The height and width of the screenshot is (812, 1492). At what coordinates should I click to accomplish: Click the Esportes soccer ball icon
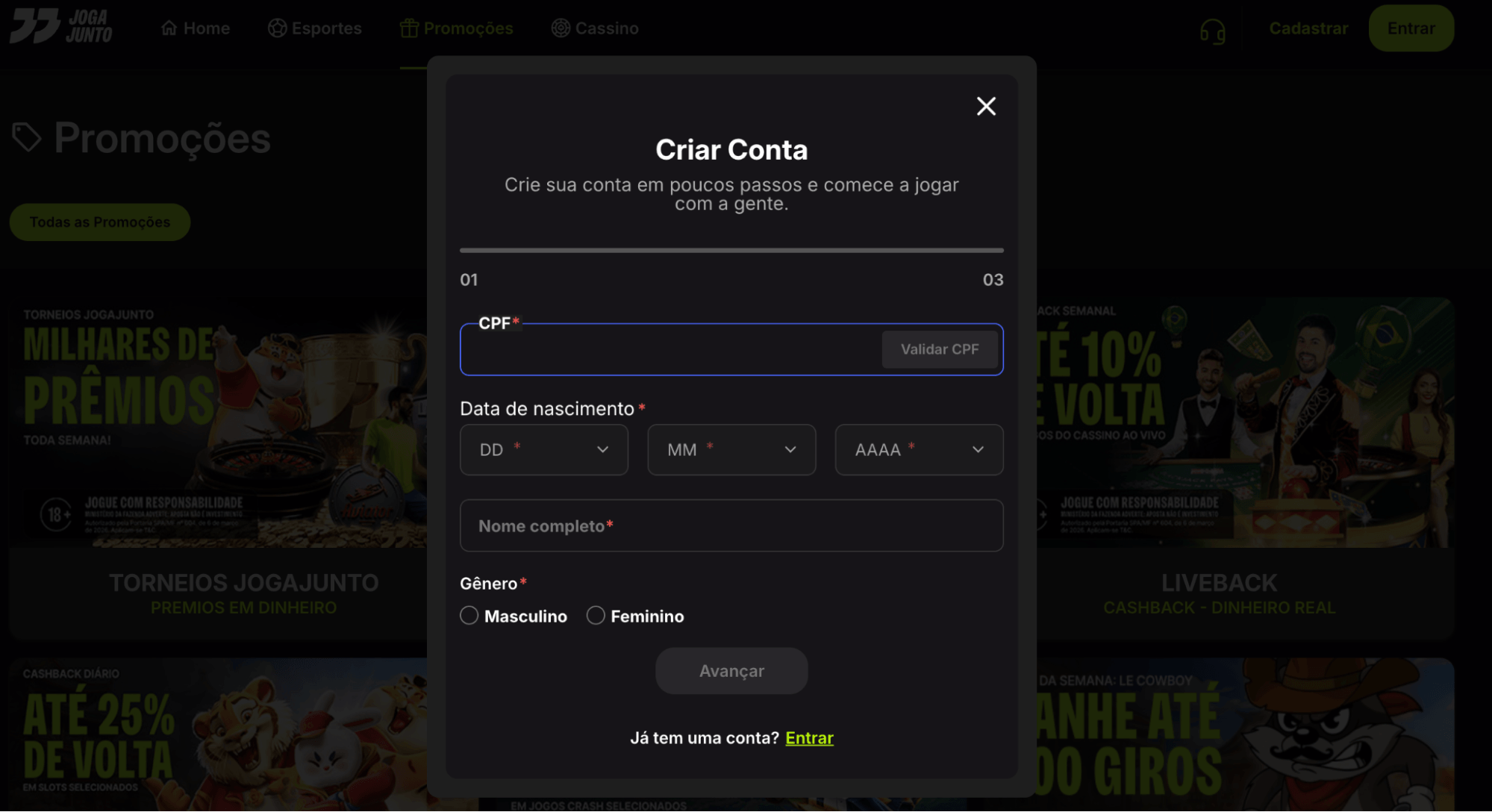(277, 28)
